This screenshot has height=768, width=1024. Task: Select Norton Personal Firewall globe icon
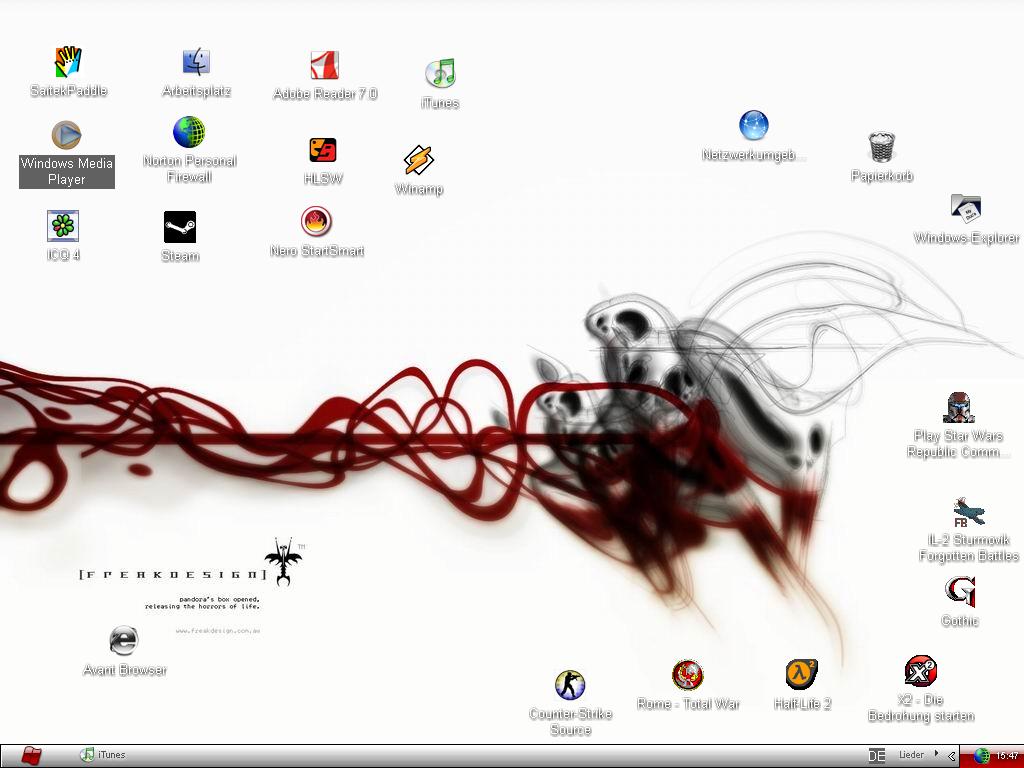tap(189, 132)
